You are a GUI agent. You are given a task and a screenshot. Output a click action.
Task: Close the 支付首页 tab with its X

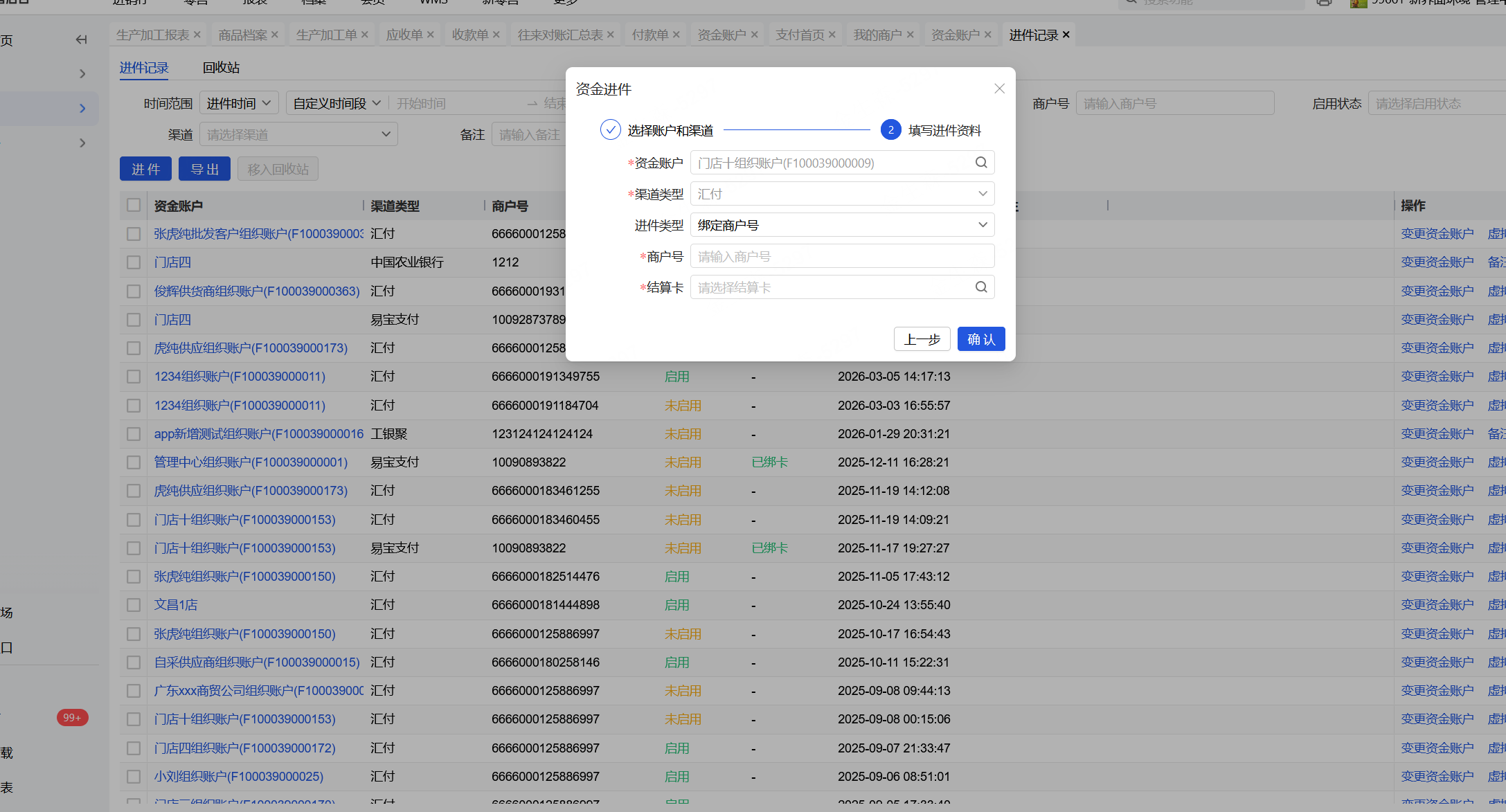[832, 35]
